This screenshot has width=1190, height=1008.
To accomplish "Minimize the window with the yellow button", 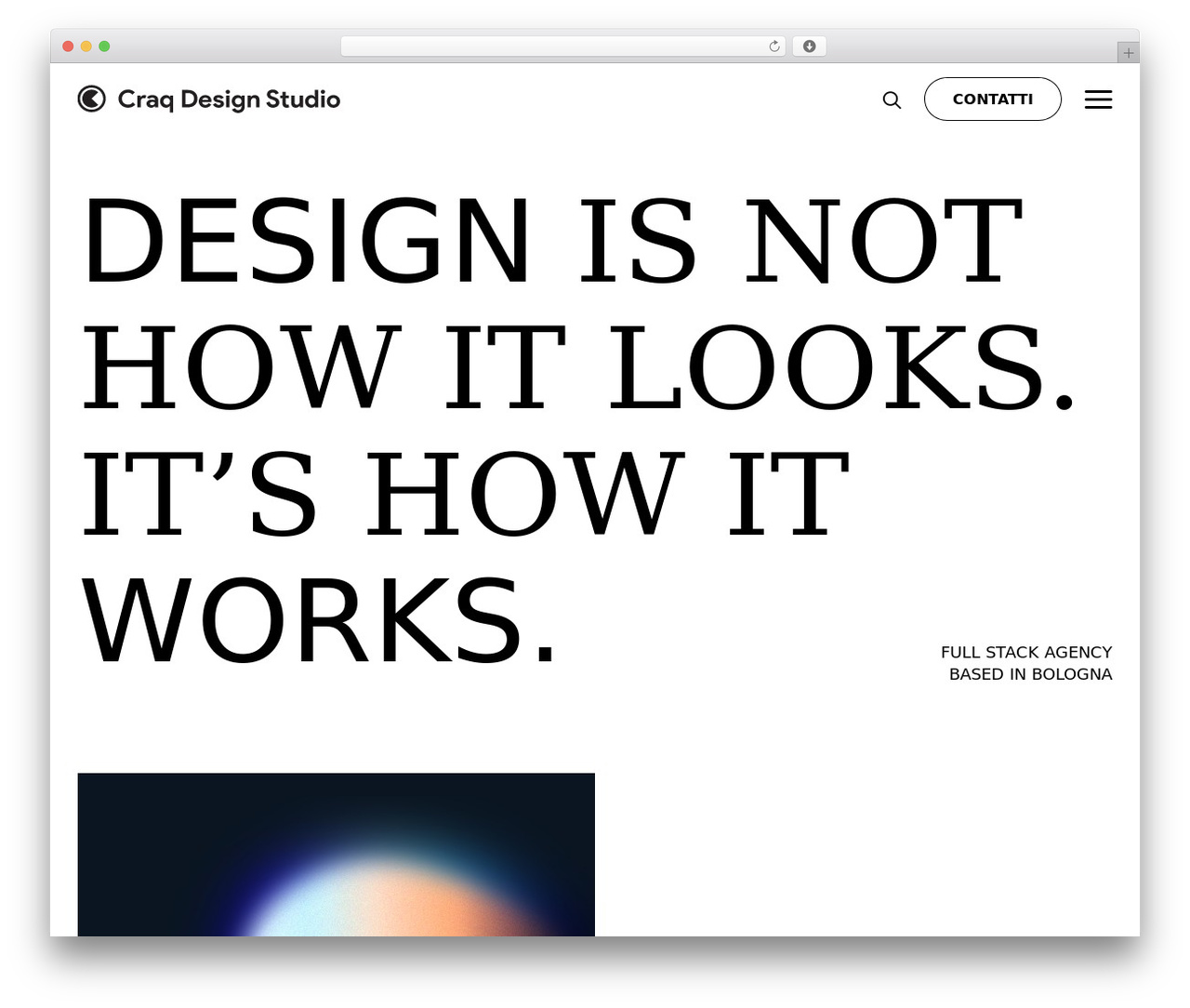I will click(x=86, y=46).
